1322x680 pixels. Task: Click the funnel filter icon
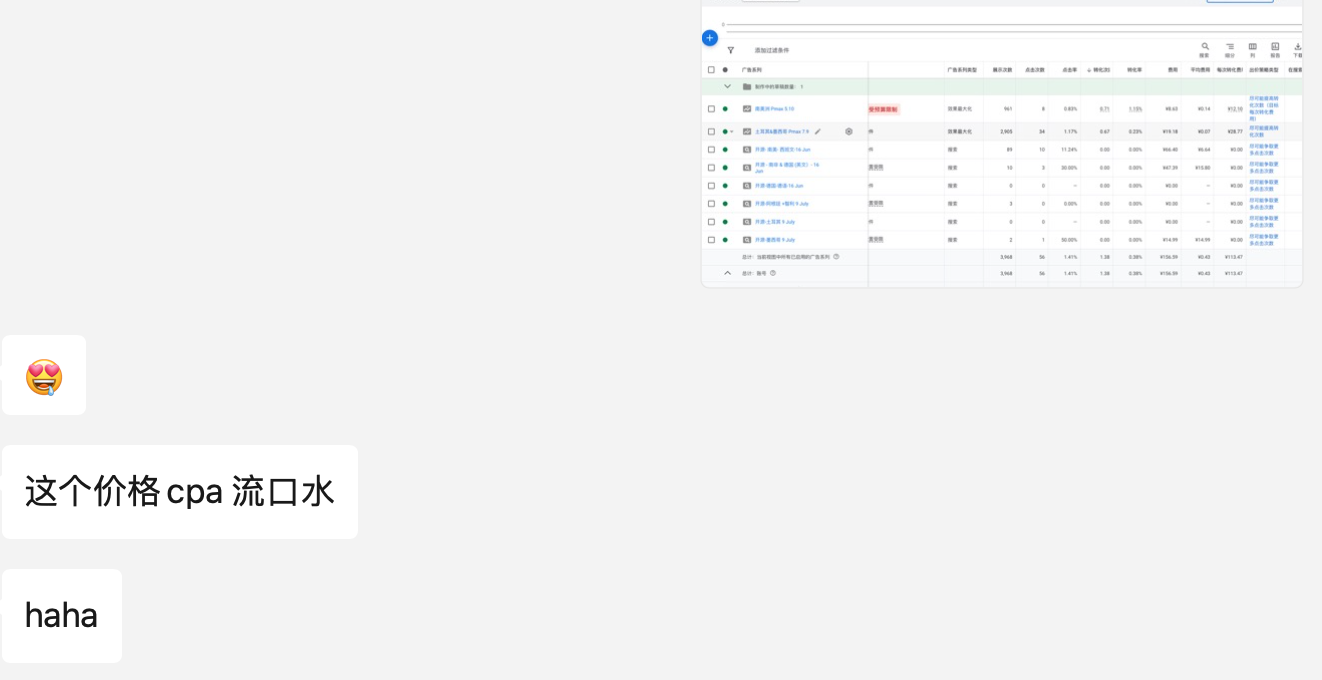click(731, 50)
